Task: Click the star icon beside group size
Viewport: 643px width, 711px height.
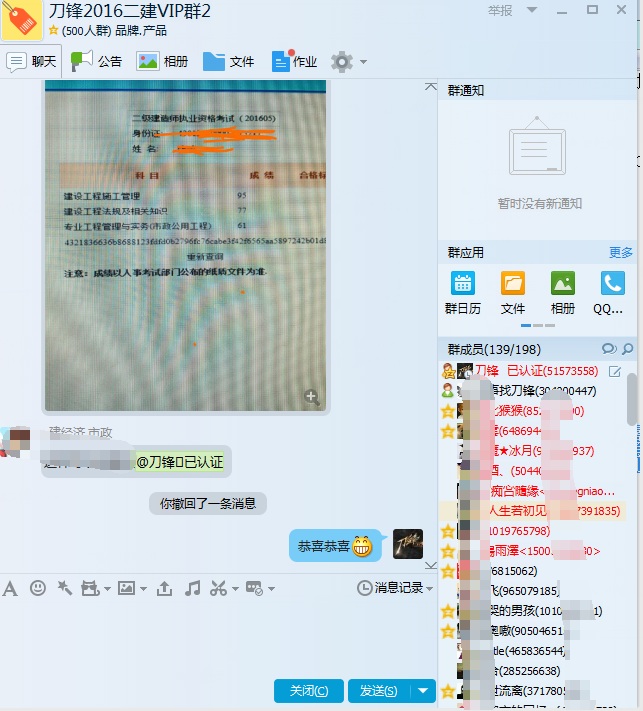Action: pos(54,30)
